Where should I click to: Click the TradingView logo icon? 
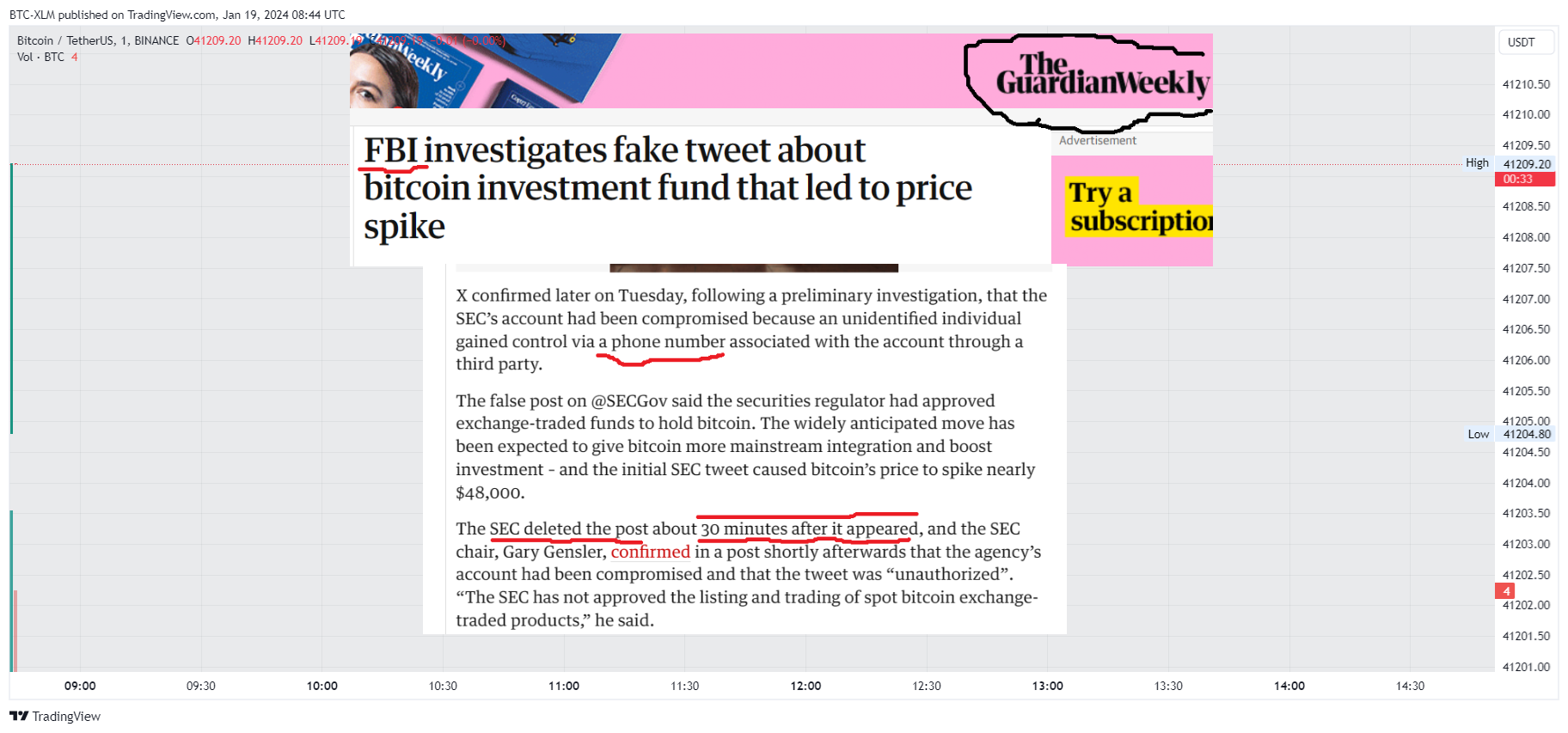(x=19, y=716)
